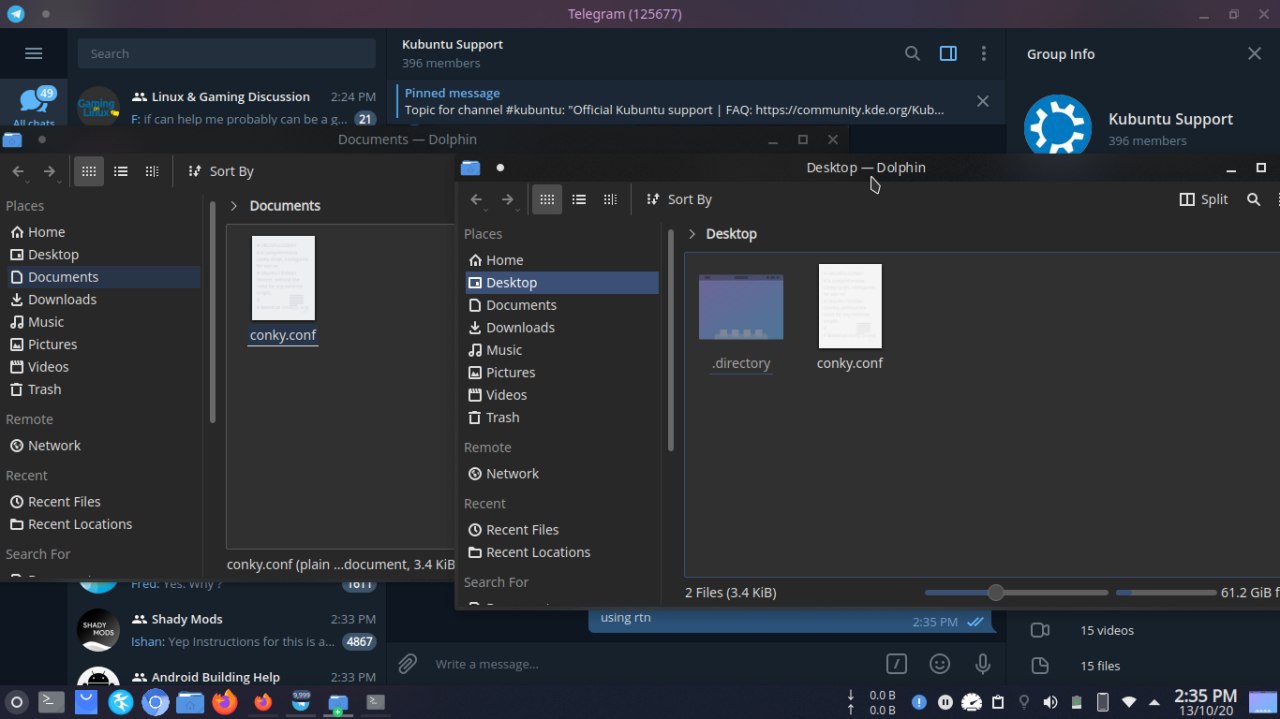Go back in the Documents Dolphin window

[18, 172]
